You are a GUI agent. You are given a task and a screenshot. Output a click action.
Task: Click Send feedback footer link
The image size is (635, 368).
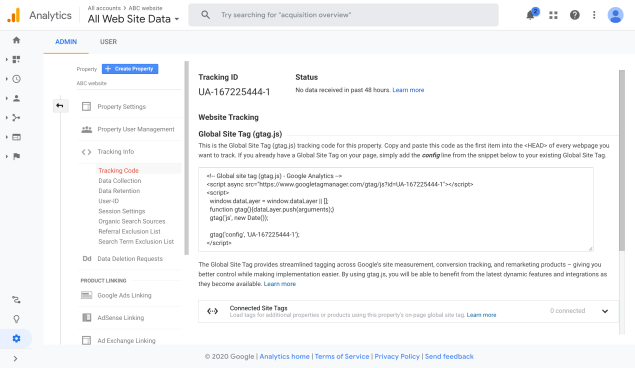click(449, 356)
